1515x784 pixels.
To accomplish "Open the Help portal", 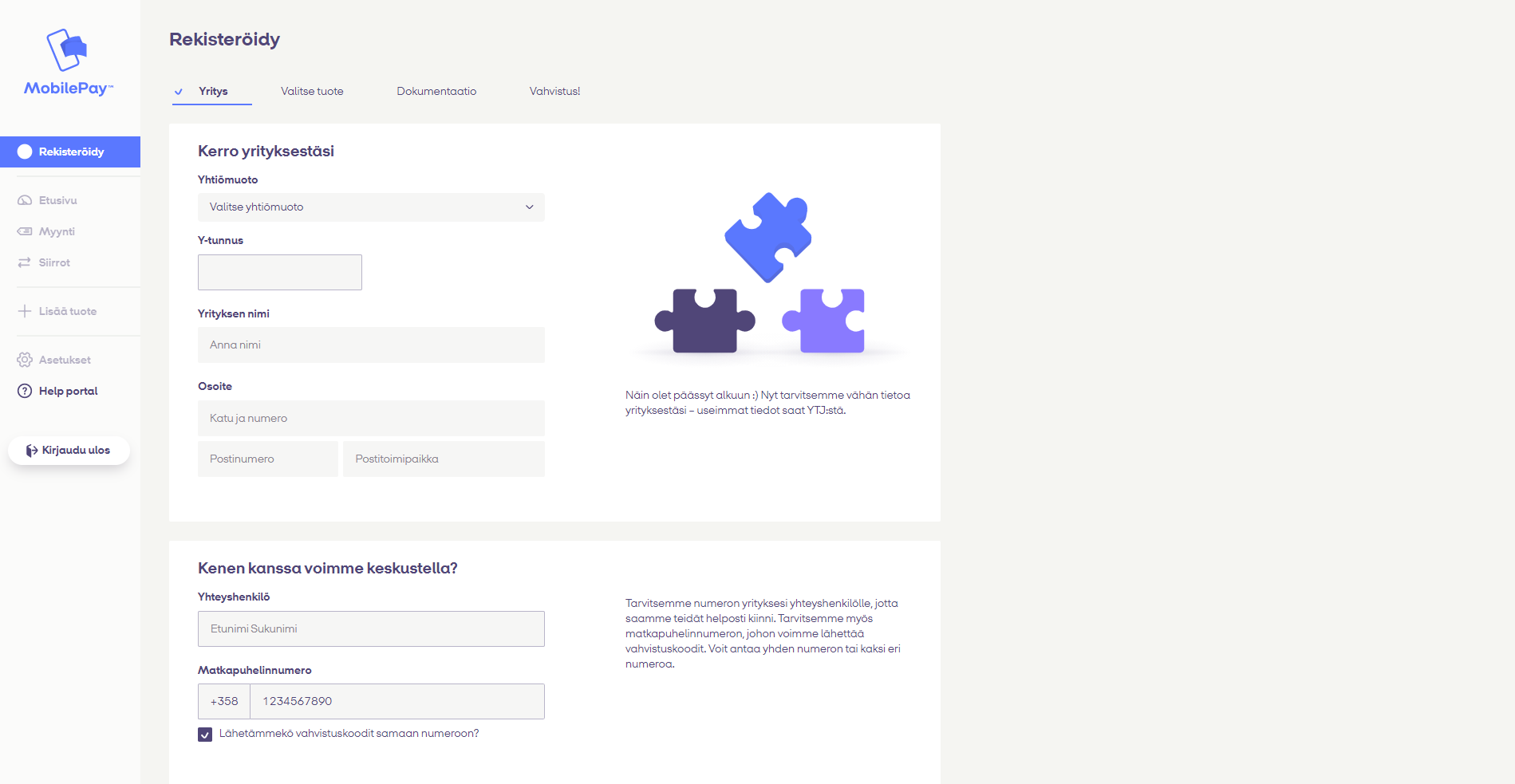I will [x=68, y=391].
